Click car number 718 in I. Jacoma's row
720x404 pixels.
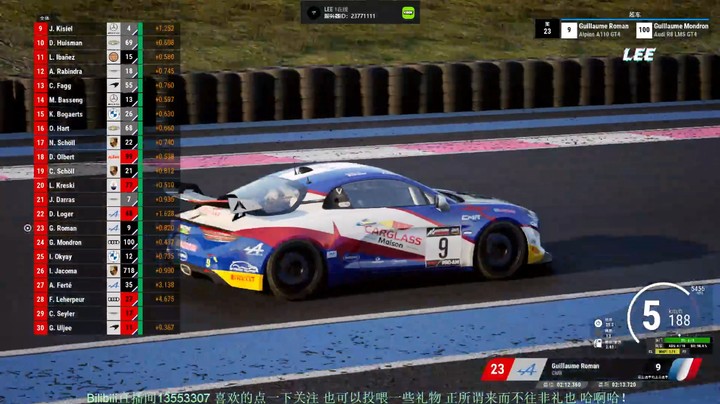point(129,270)
